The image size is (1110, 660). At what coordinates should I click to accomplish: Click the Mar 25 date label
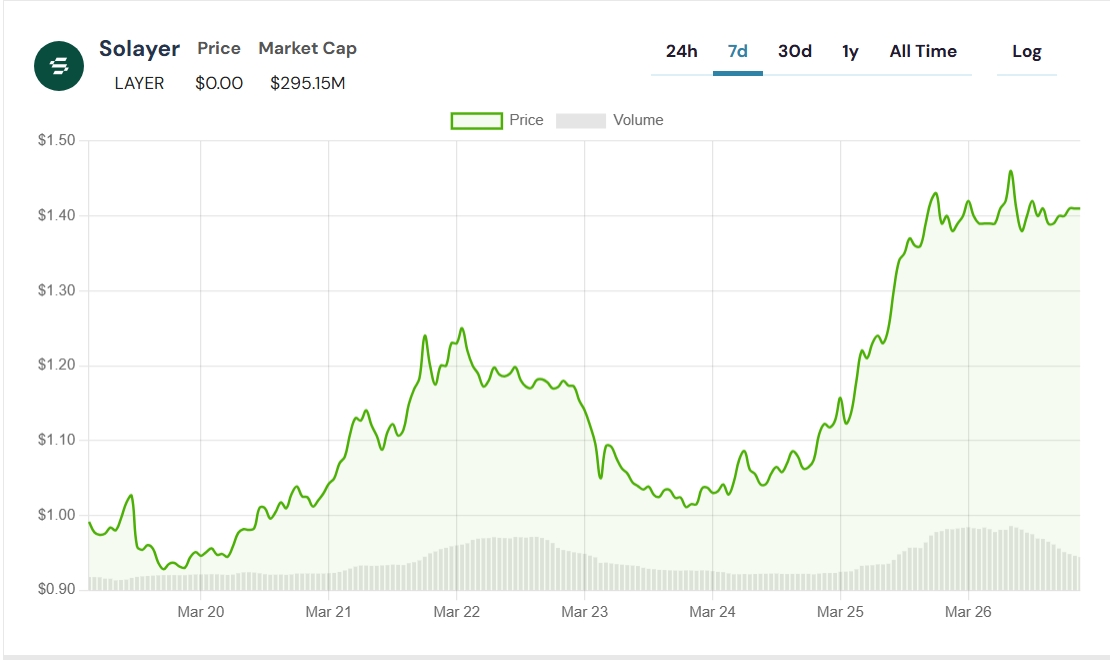tap(840, 612)
